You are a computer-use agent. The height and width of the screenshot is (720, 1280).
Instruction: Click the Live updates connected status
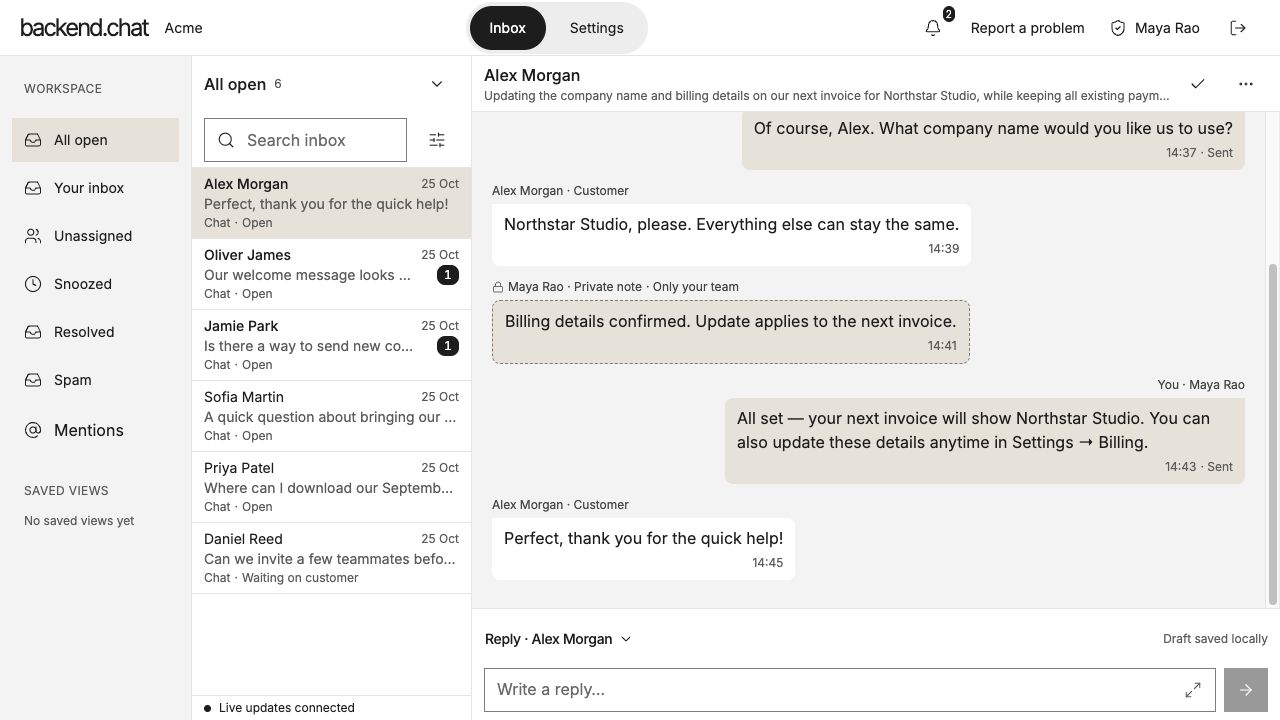279,708
